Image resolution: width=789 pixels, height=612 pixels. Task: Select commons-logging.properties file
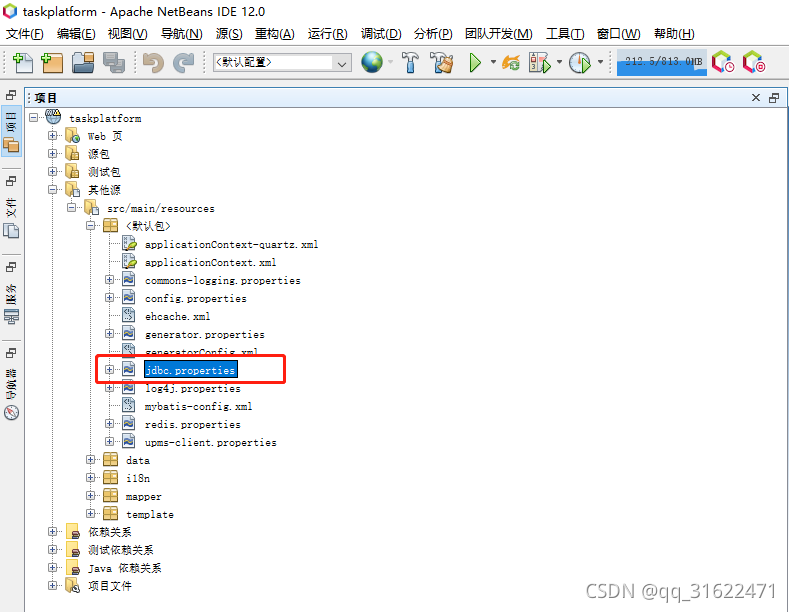pos(222,281)
